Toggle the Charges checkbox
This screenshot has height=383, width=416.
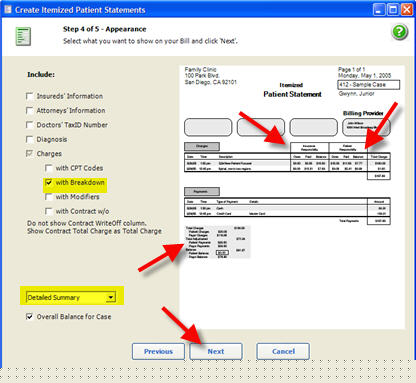coord(29,154)
